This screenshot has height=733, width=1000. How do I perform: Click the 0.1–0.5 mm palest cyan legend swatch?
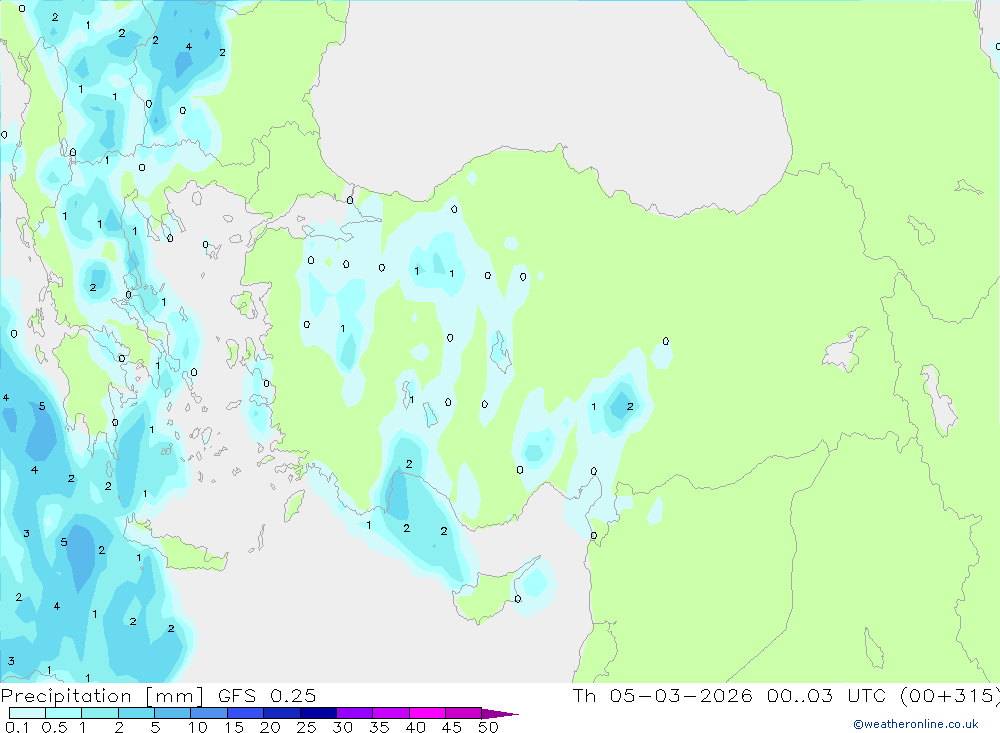27,713
